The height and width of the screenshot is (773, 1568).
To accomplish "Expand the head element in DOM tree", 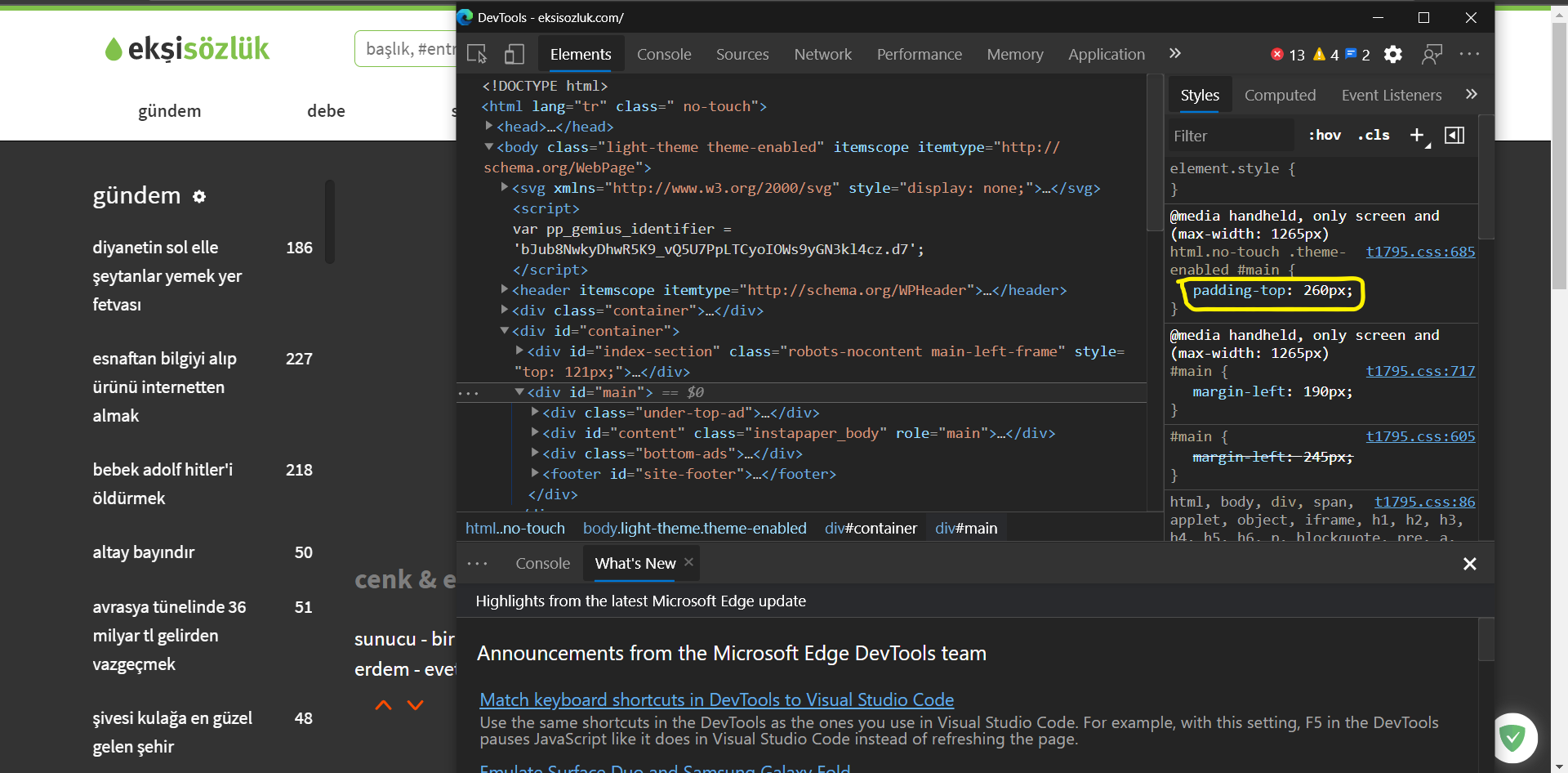I will [487, 127].
